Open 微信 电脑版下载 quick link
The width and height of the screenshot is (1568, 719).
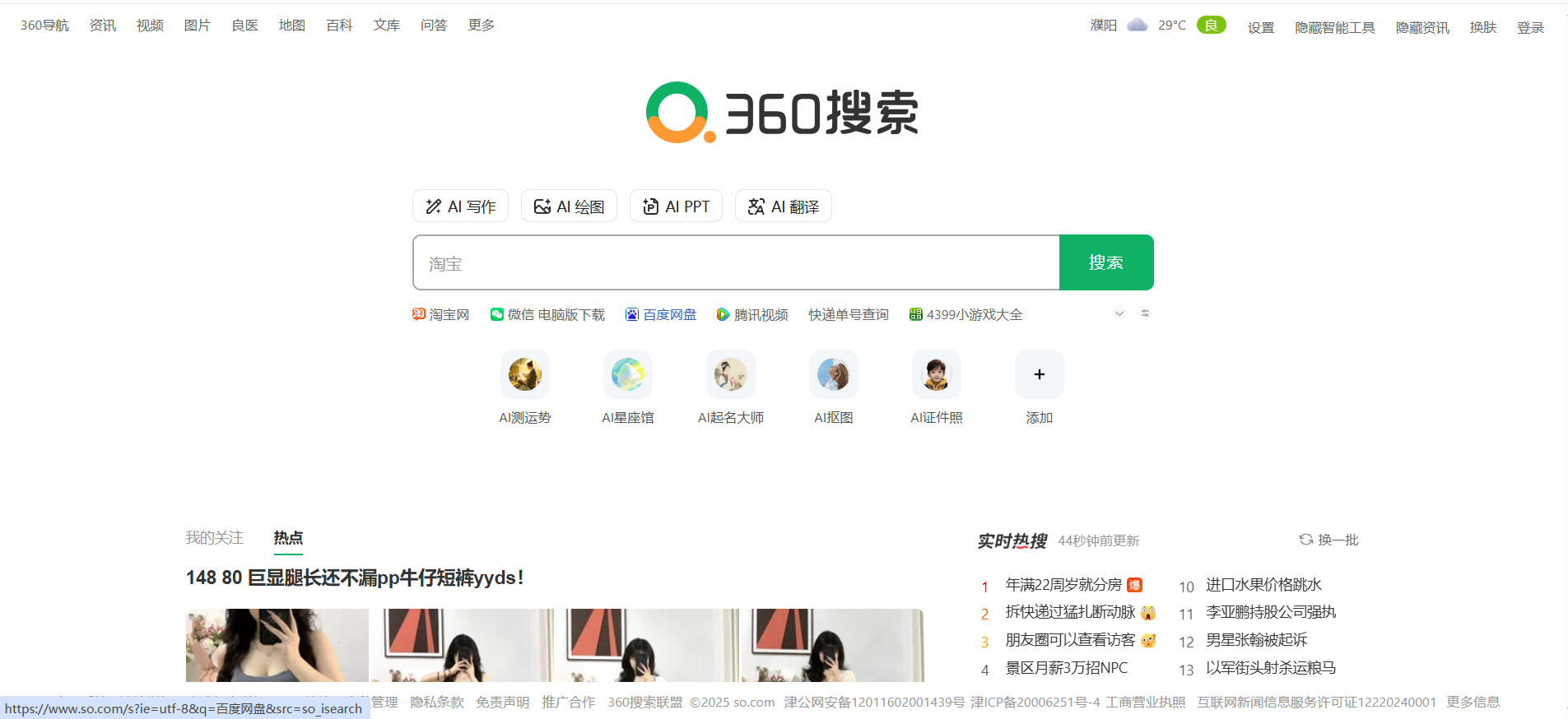click(x=547, y=314)
